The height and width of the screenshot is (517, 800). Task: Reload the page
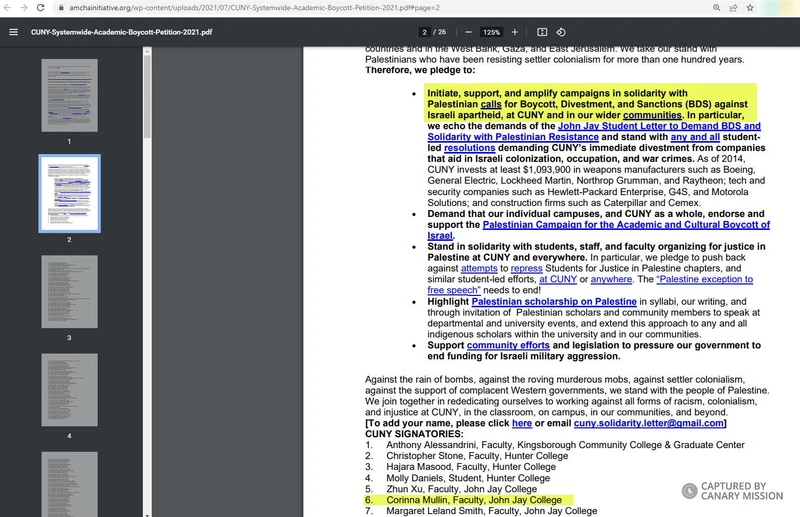point(41,8)
